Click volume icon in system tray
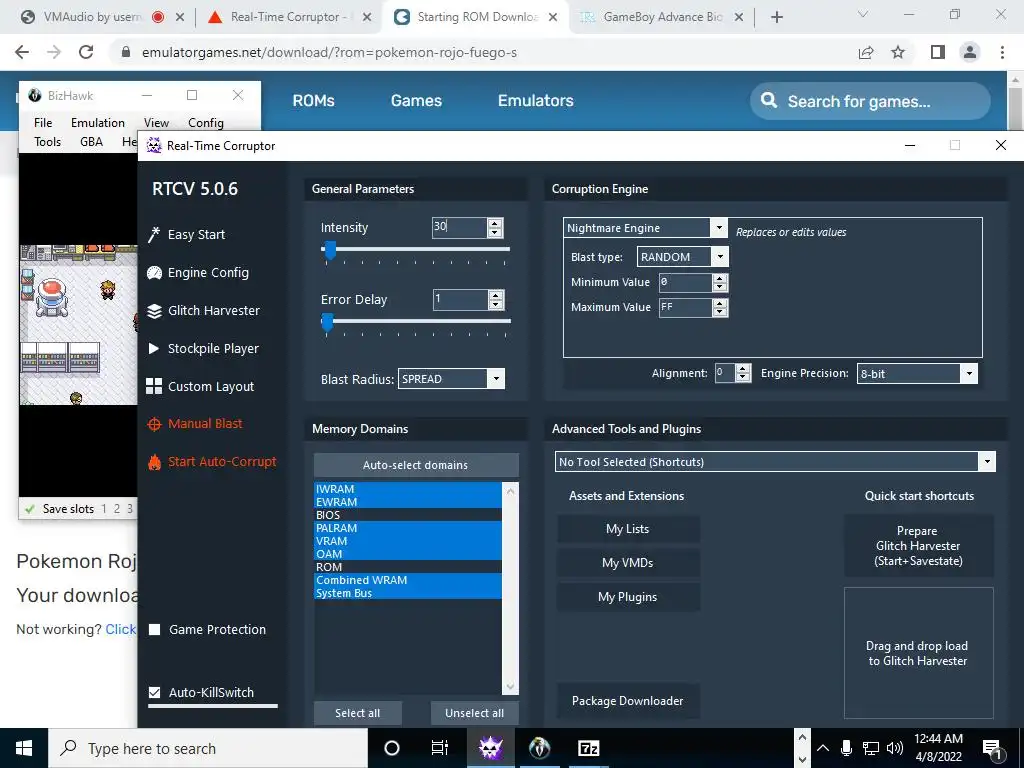The height and width of the screenshot is (768, 1024). [x=895, y=748]
